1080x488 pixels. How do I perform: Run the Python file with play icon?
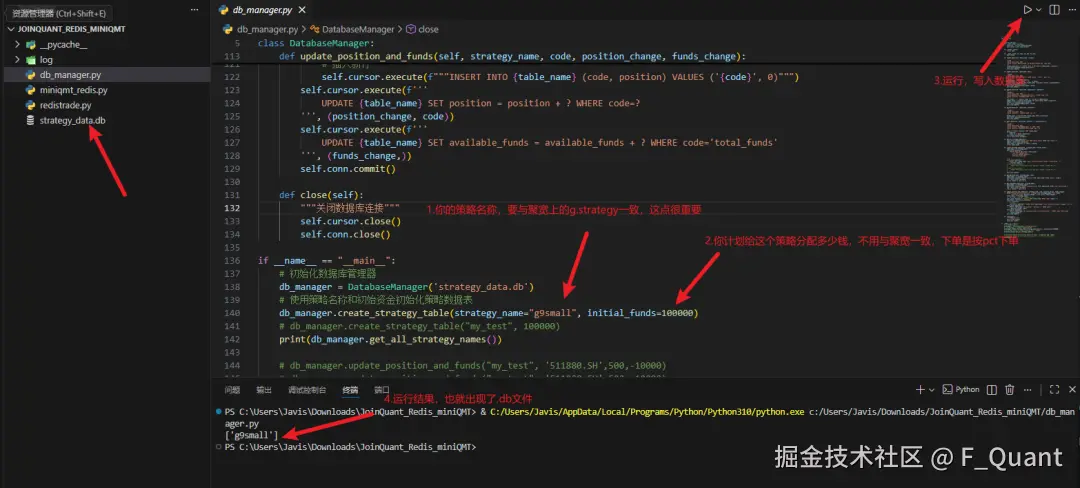[x=1027, y=10]
